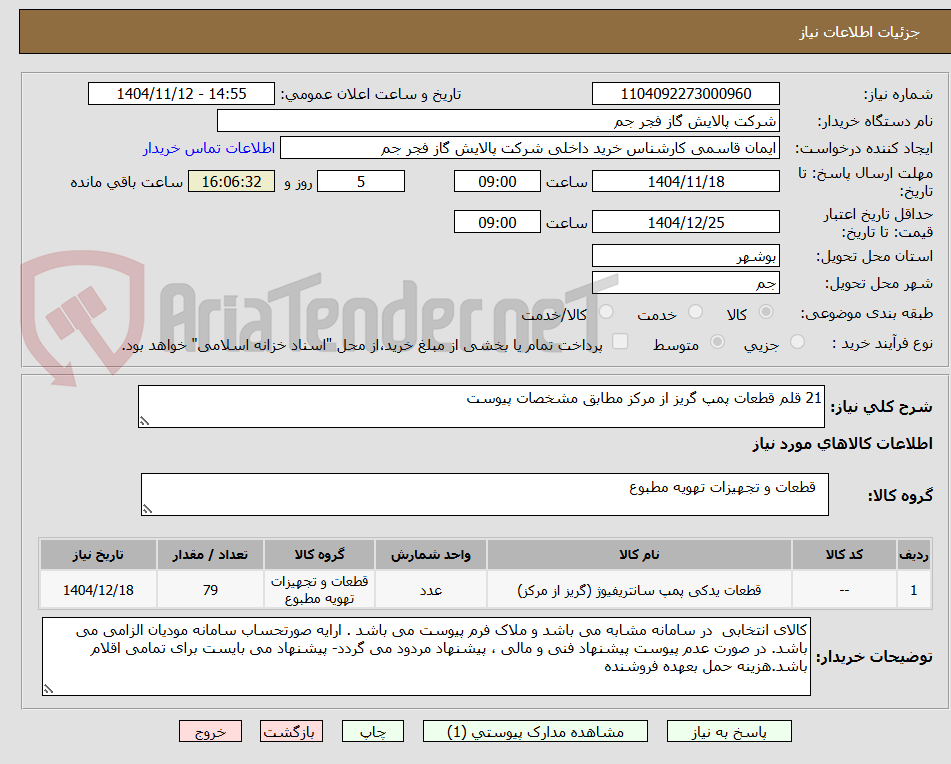Click the remaining days field showing 5
The image size is (951, 764).
pyautogui.click(x=361, y=181)
